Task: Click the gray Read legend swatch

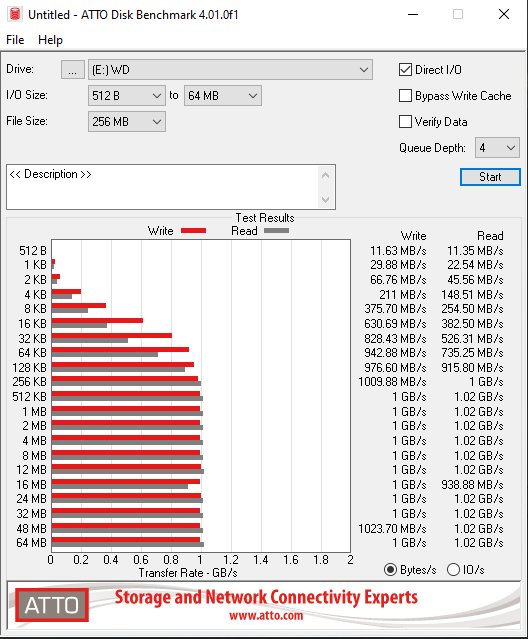Action: pos(277,231)
